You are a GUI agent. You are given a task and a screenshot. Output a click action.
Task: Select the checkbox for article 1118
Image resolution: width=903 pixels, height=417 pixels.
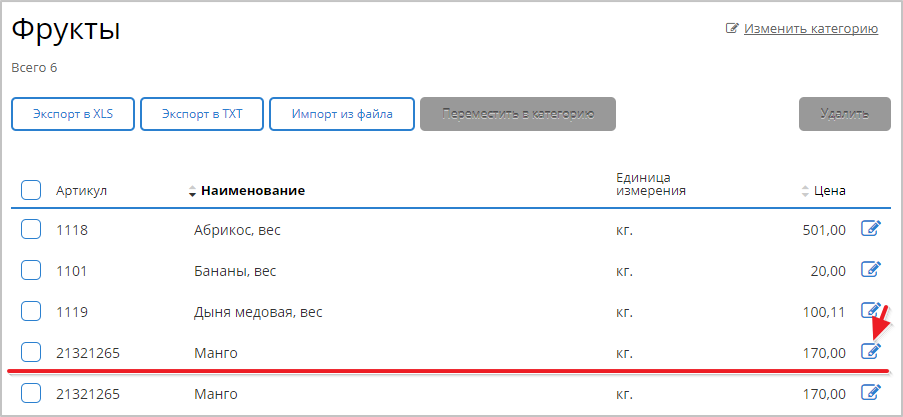pyautogui.click(x=31, y=230)
